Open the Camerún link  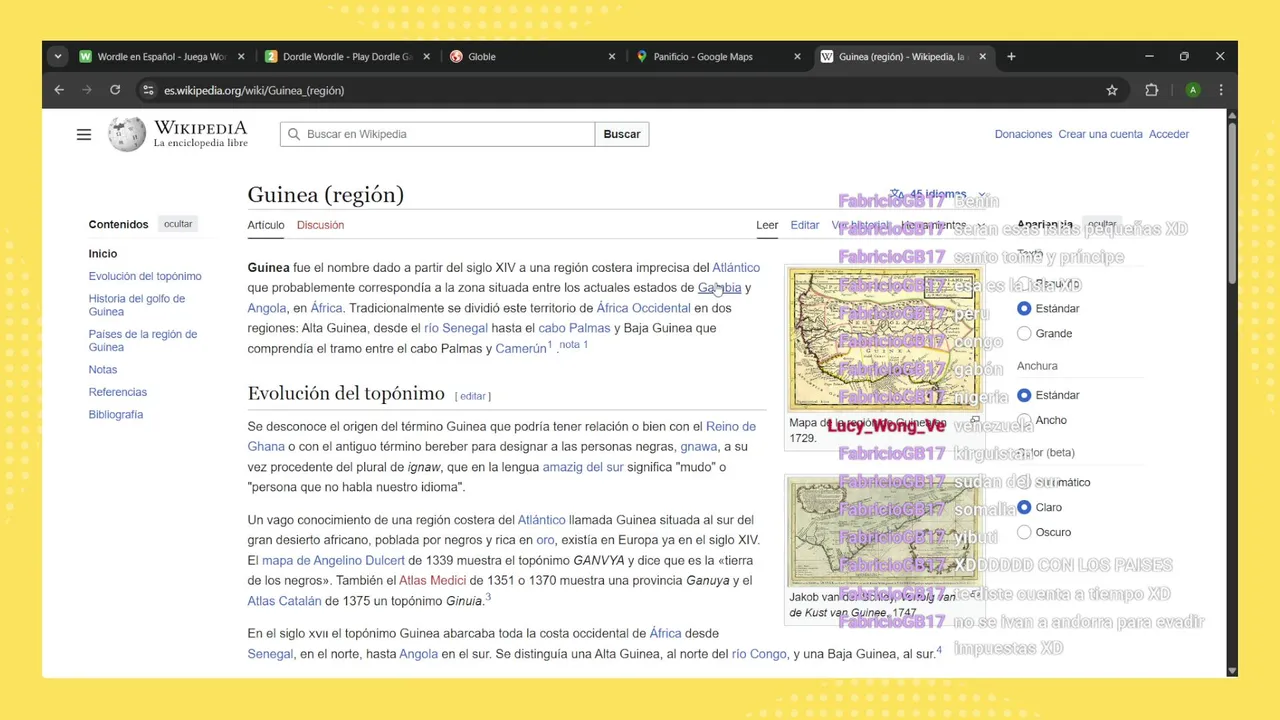pyautogui.click(x=521, y=349)
